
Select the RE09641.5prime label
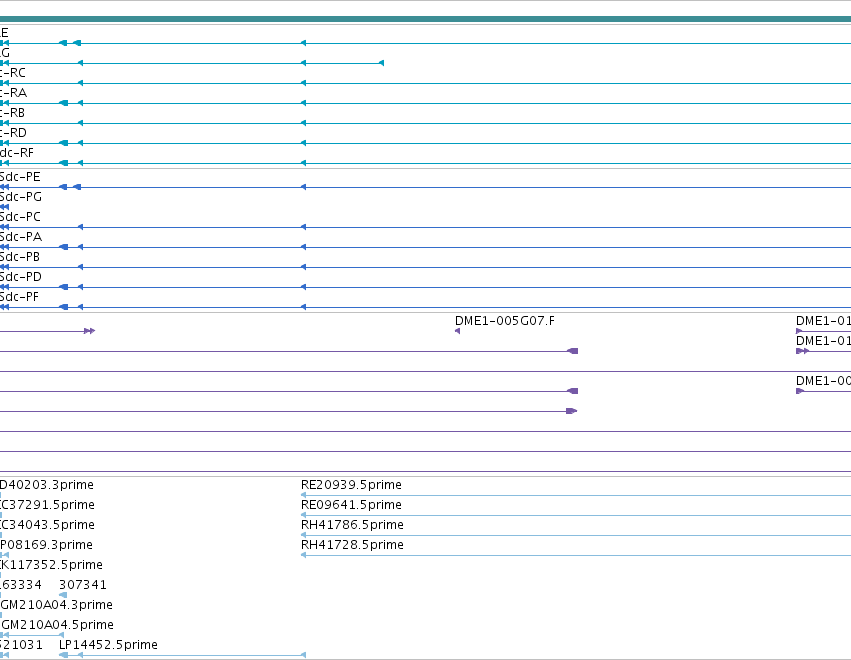point(351,505)
